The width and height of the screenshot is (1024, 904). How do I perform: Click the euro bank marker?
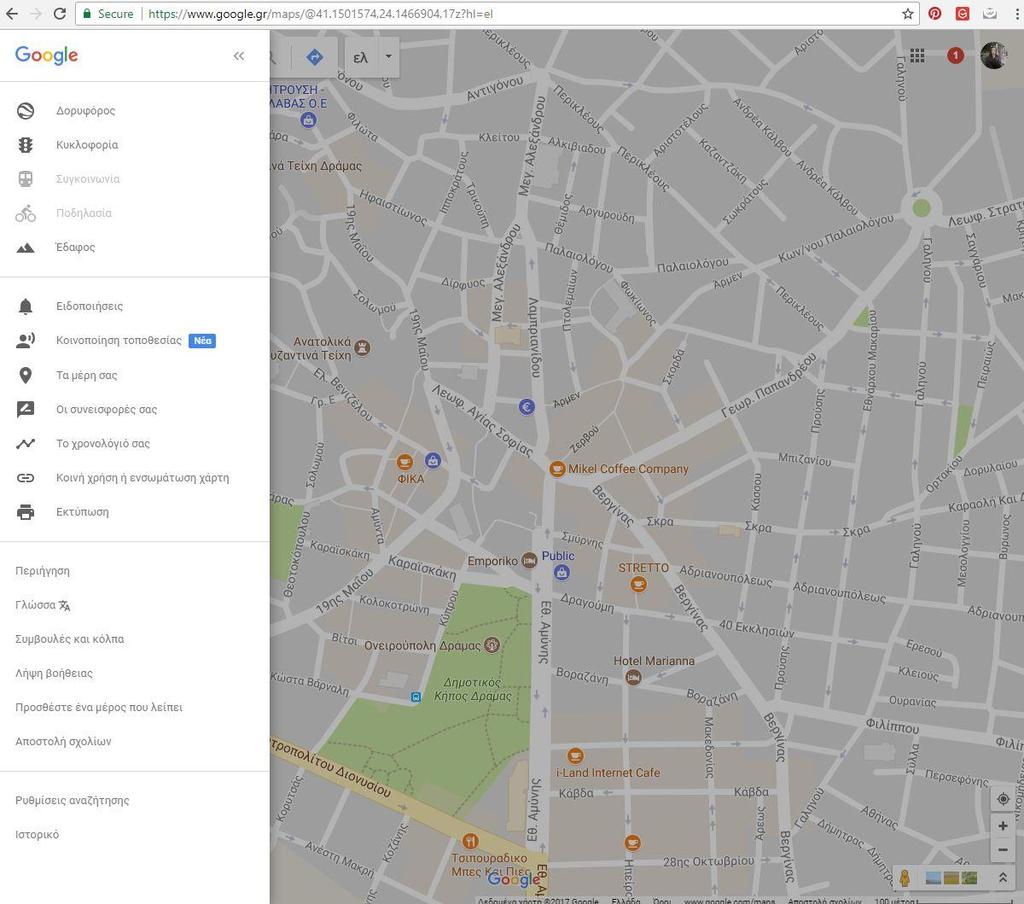click(526, 407)
